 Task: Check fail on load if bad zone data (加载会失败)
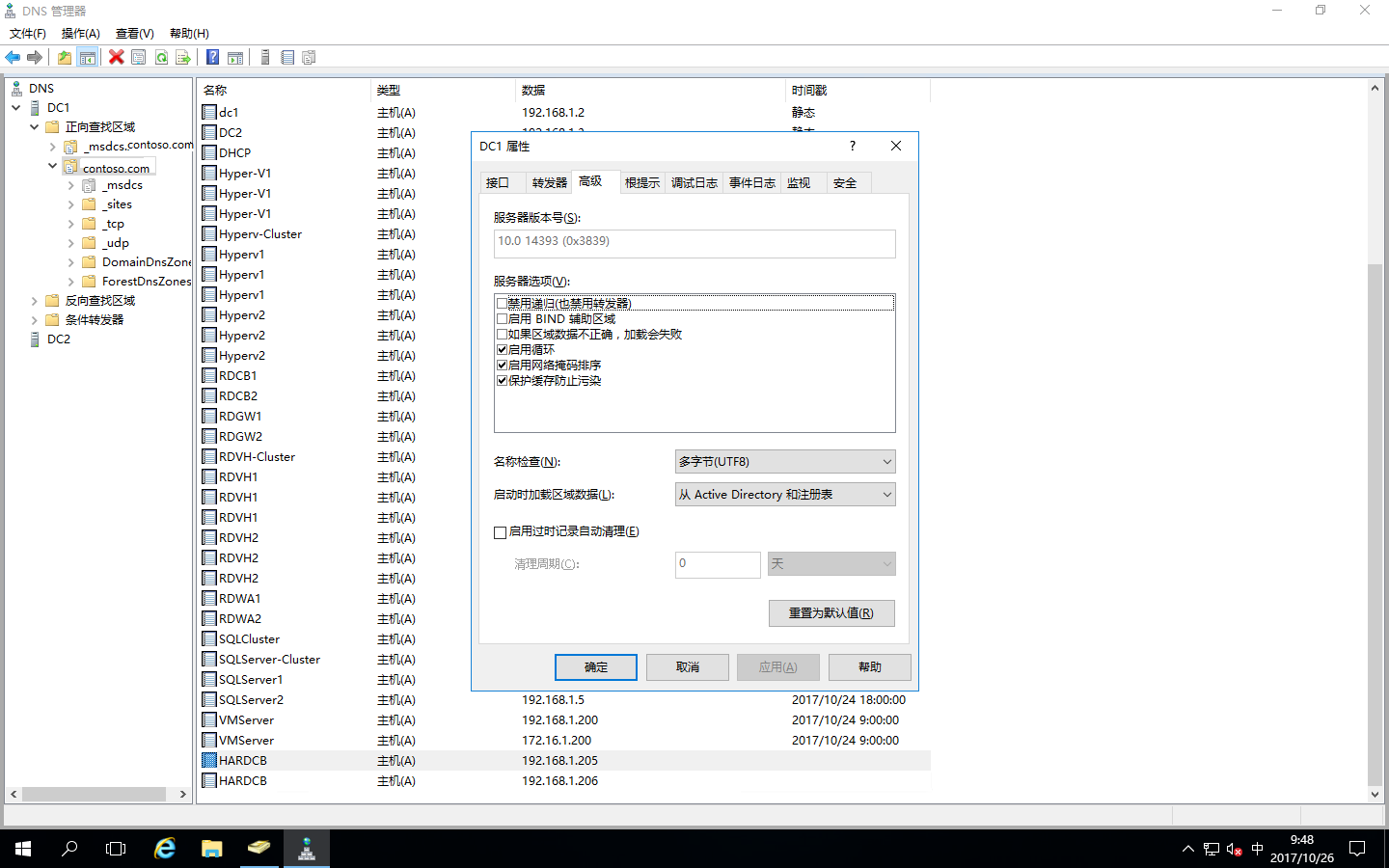(x=502, y=335)
